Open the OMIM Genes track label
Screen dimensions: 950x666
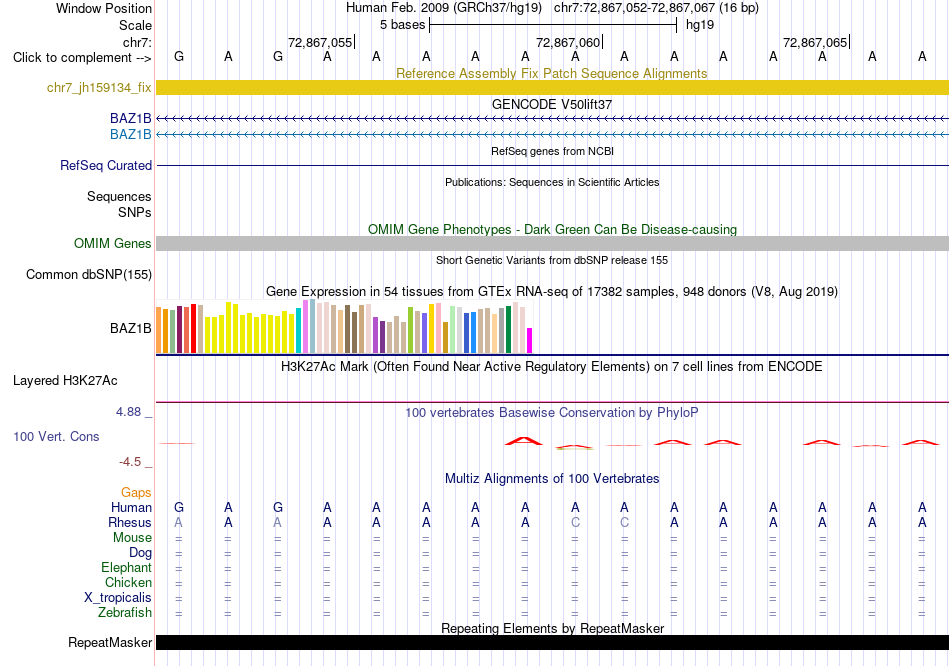pos(112,243)
